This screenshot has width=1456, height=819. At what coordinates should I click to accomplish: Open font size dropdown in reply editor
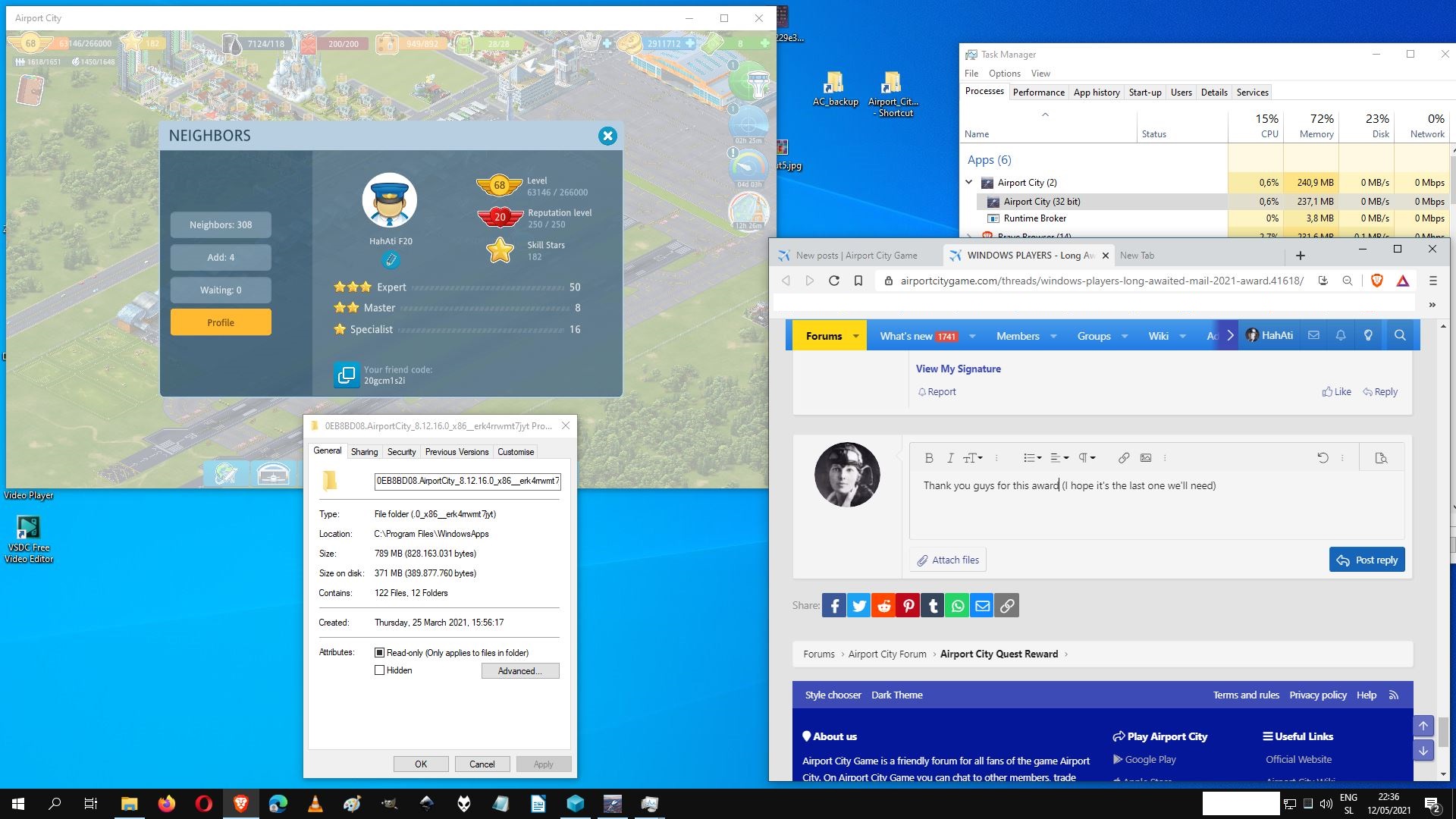(973, 458)
